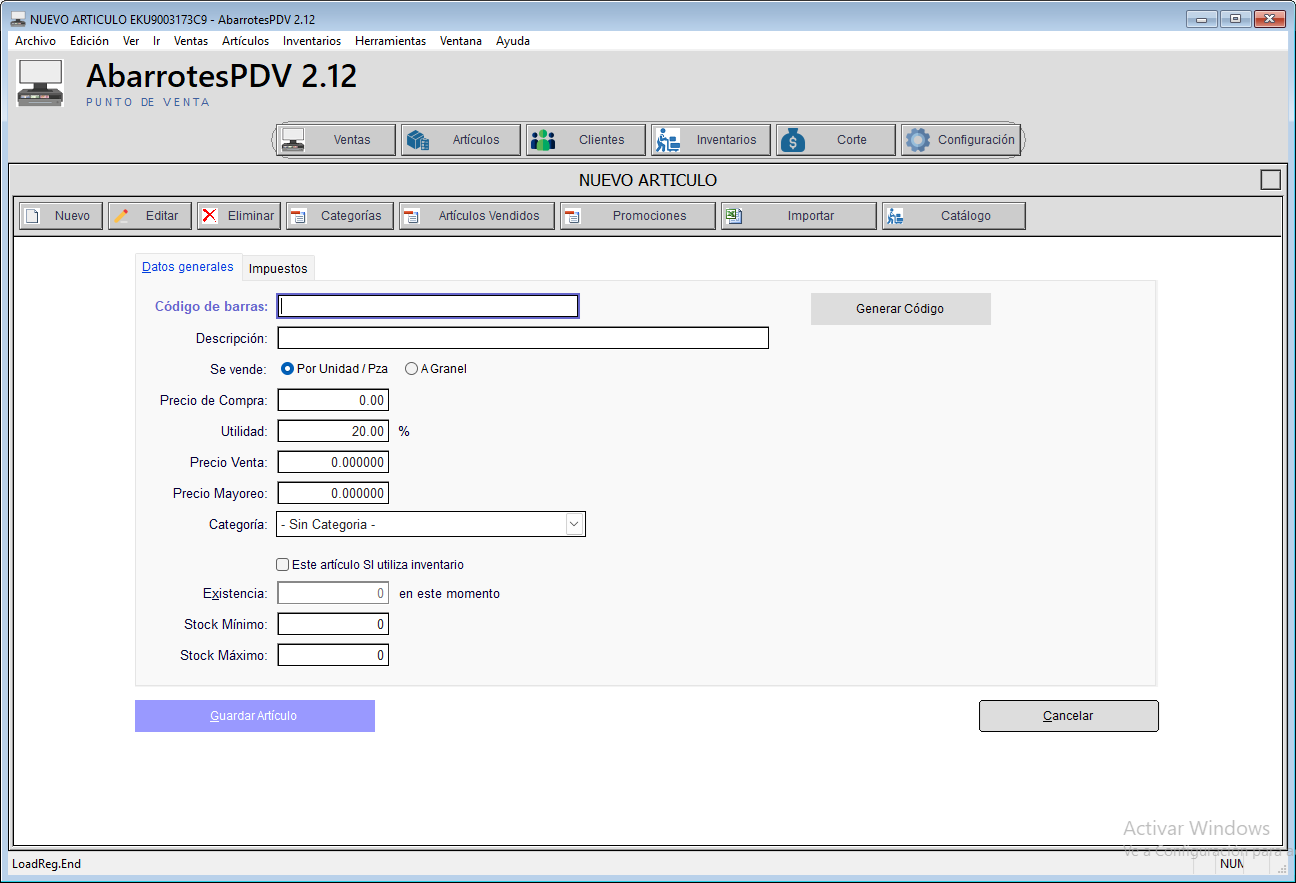Open the Artículos section in the main toolbar
1296x883 pixels.
[461, 140]
